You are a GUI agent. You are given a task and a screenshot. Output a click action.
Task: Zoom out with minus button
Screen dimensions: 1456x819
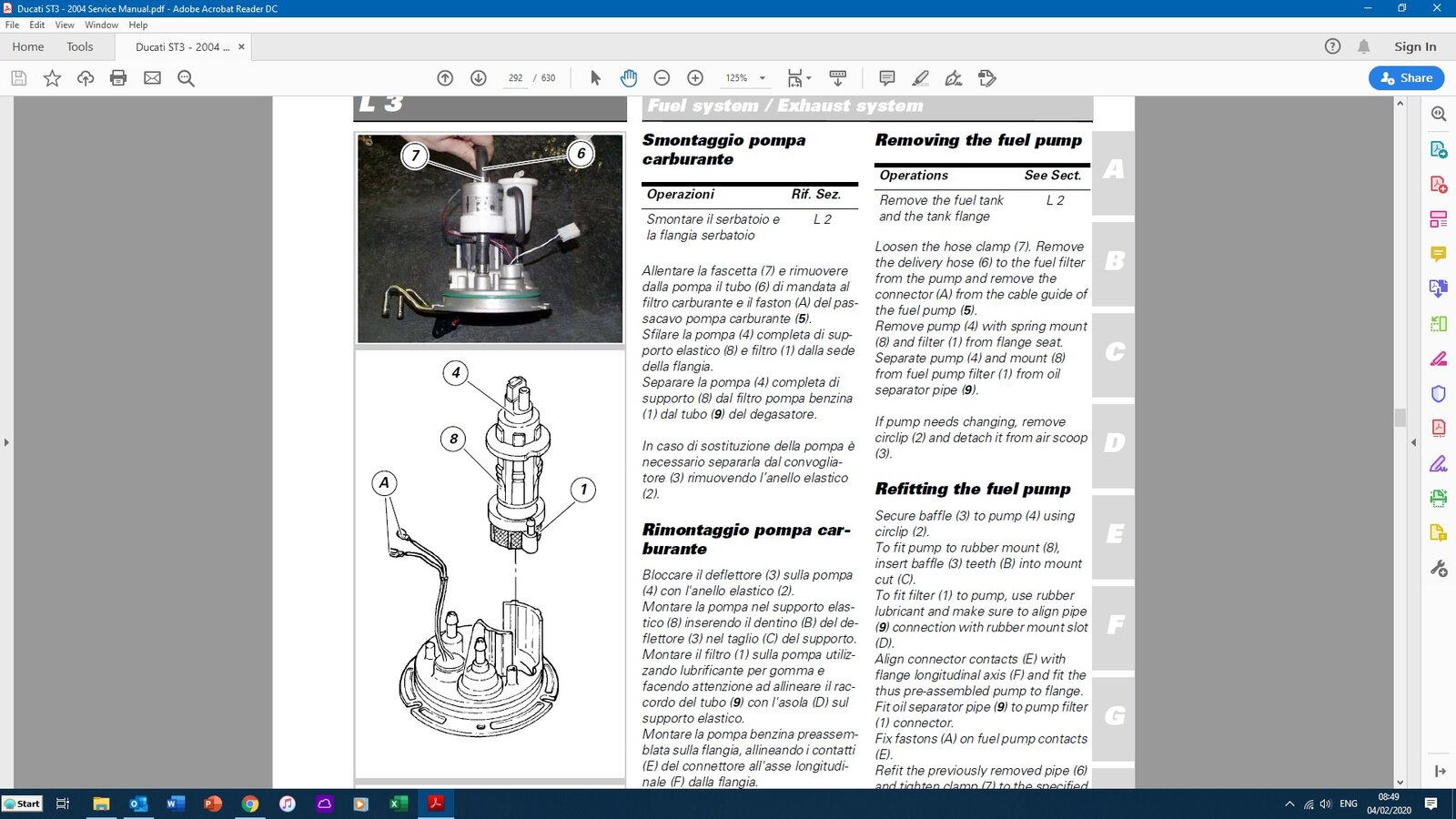[662, 78]
